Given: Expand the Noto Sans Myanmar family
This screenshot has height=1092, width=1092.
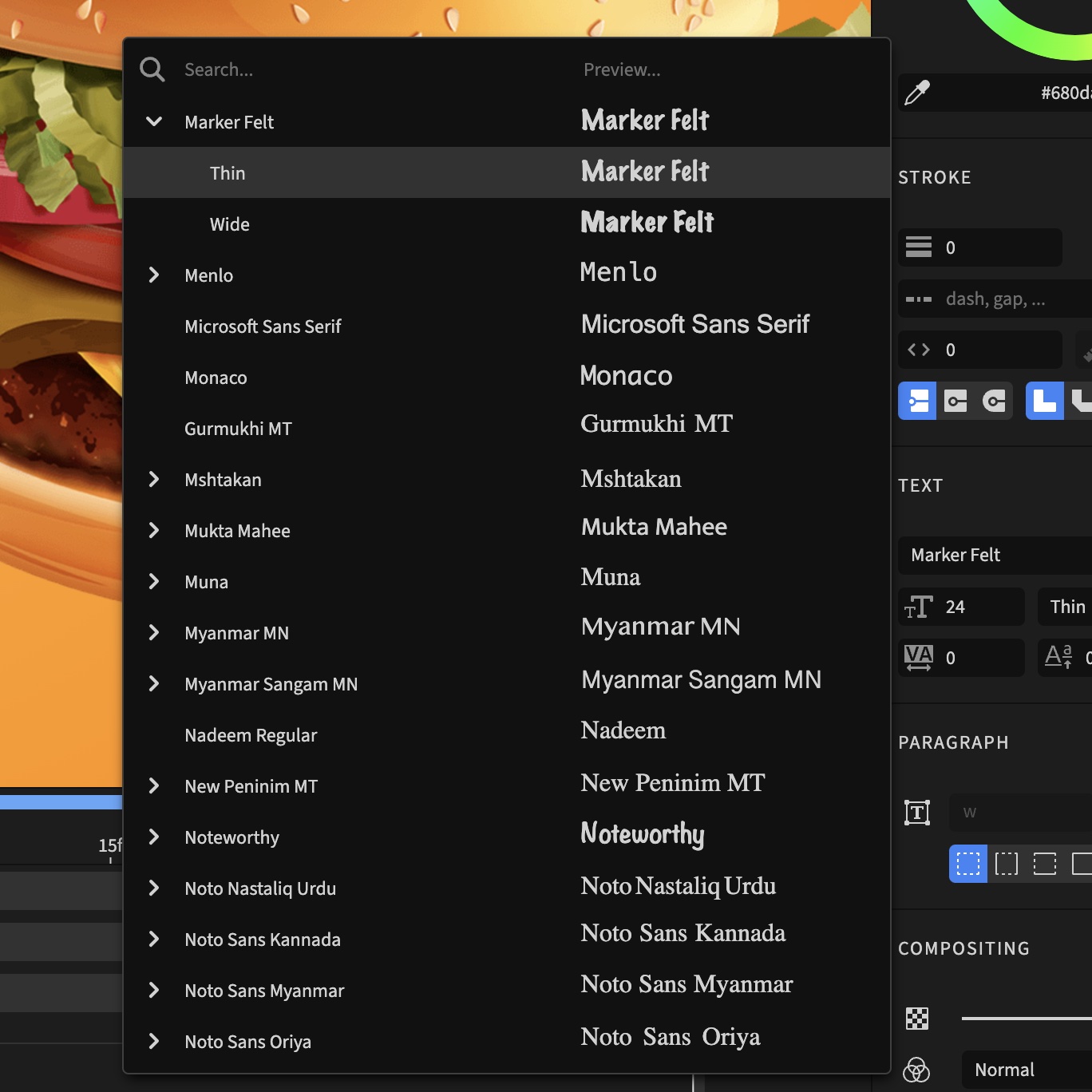Looking at the screenshot, I should [154, 991].
